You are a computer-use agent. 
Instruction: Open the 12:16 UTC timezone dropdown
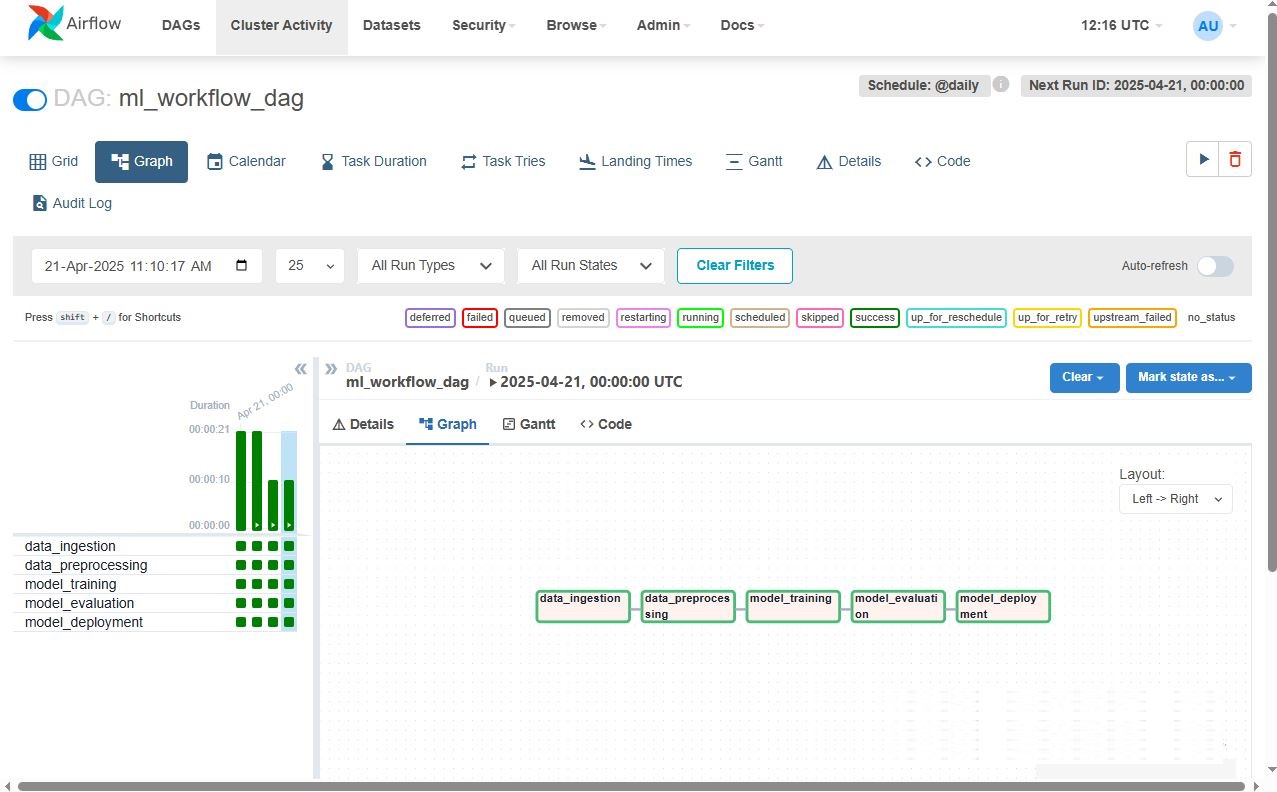(1122, 26)
